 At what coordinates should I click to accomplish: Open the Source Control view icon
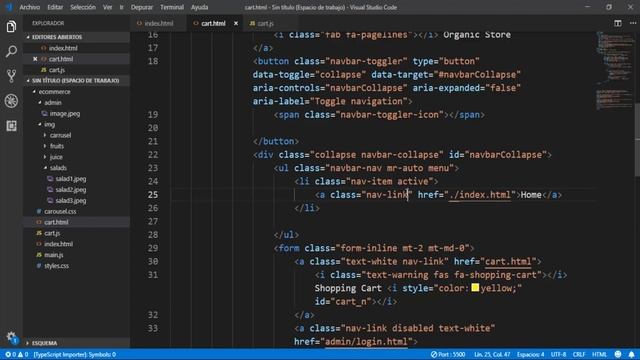[x=11, y=76]
